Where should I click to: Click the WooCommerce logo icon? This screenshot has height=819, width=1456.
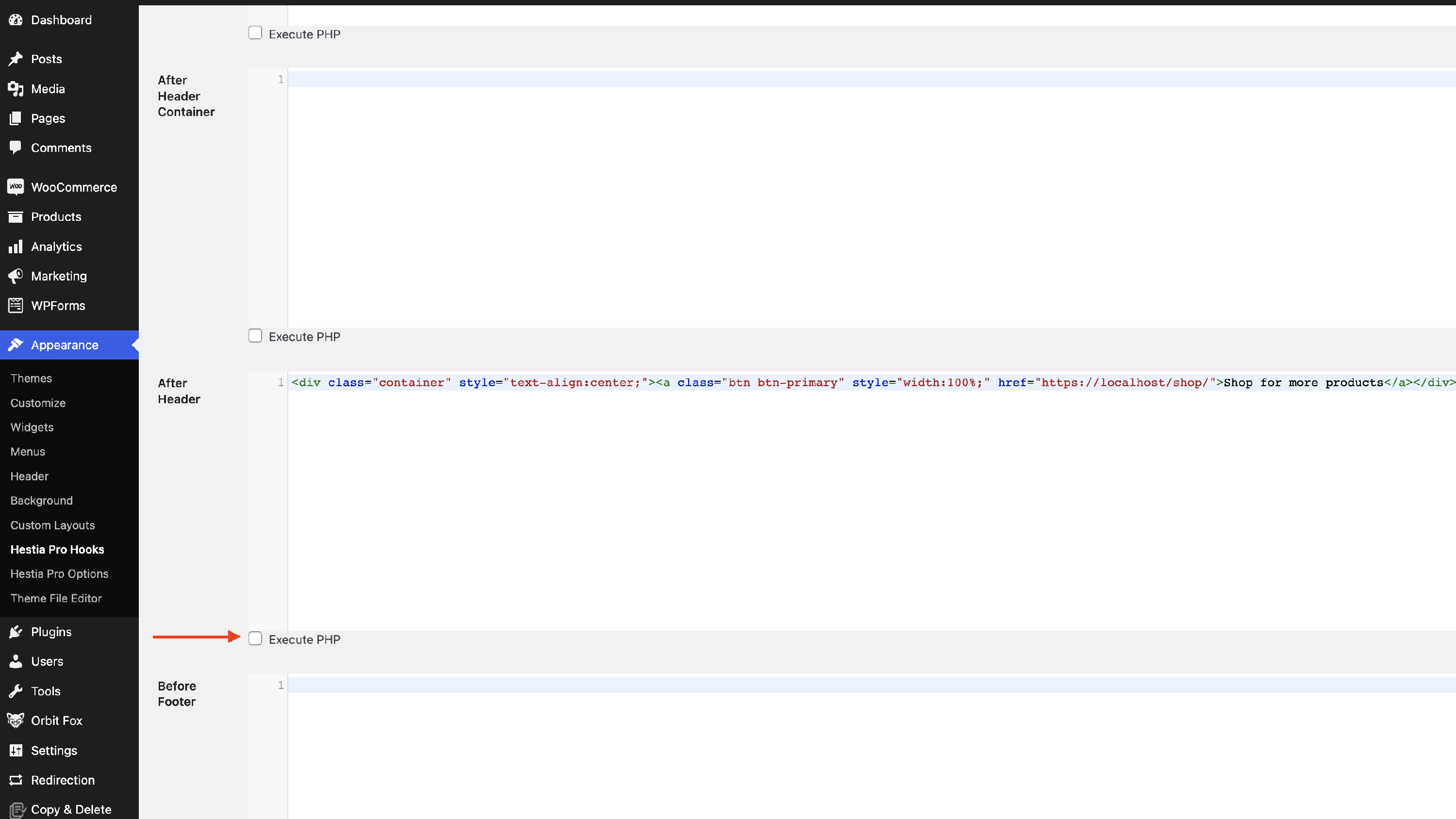coord(16,186)
